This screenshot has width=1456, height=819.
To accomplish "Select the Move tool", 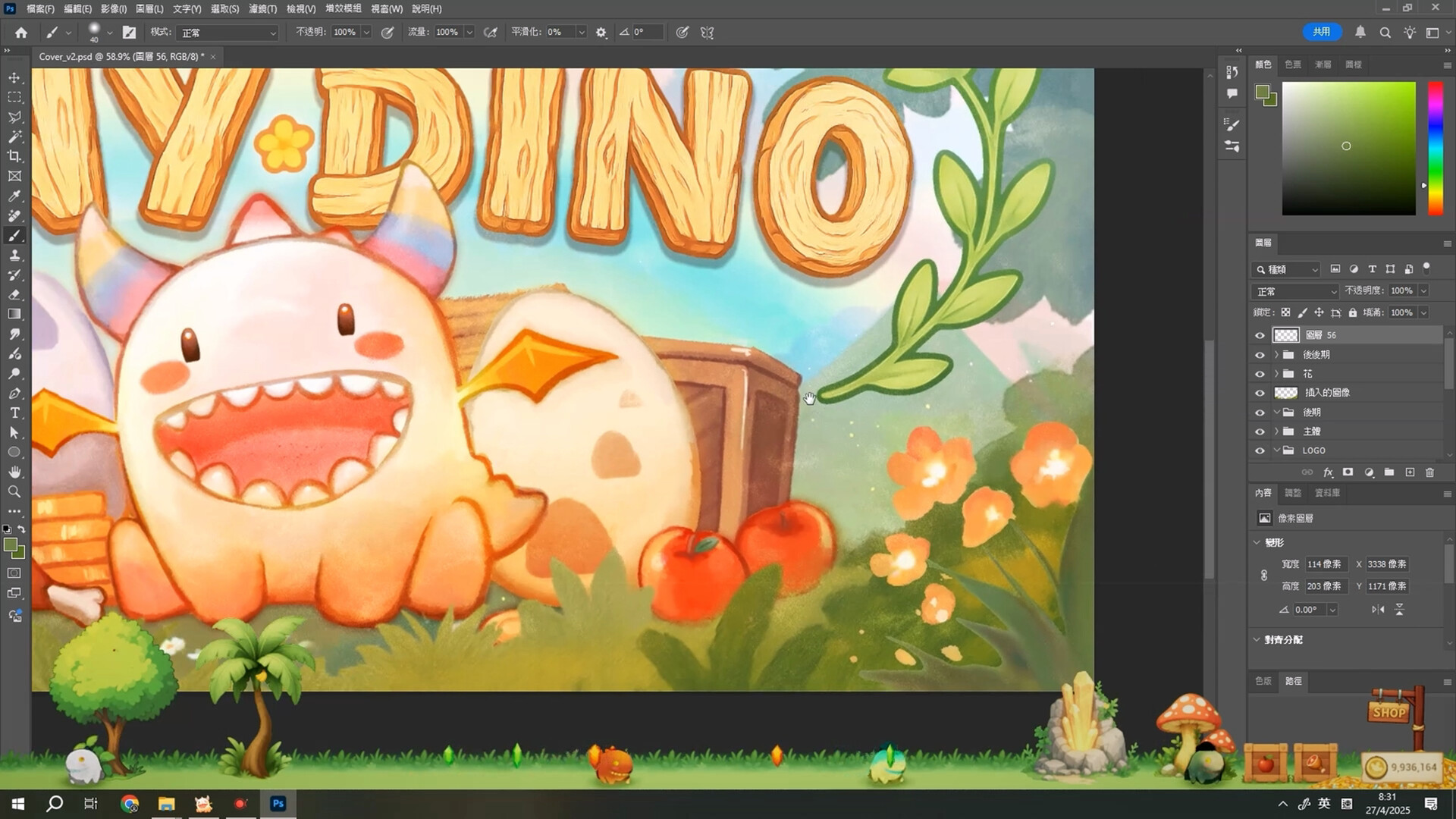I will tap(15, 77).
